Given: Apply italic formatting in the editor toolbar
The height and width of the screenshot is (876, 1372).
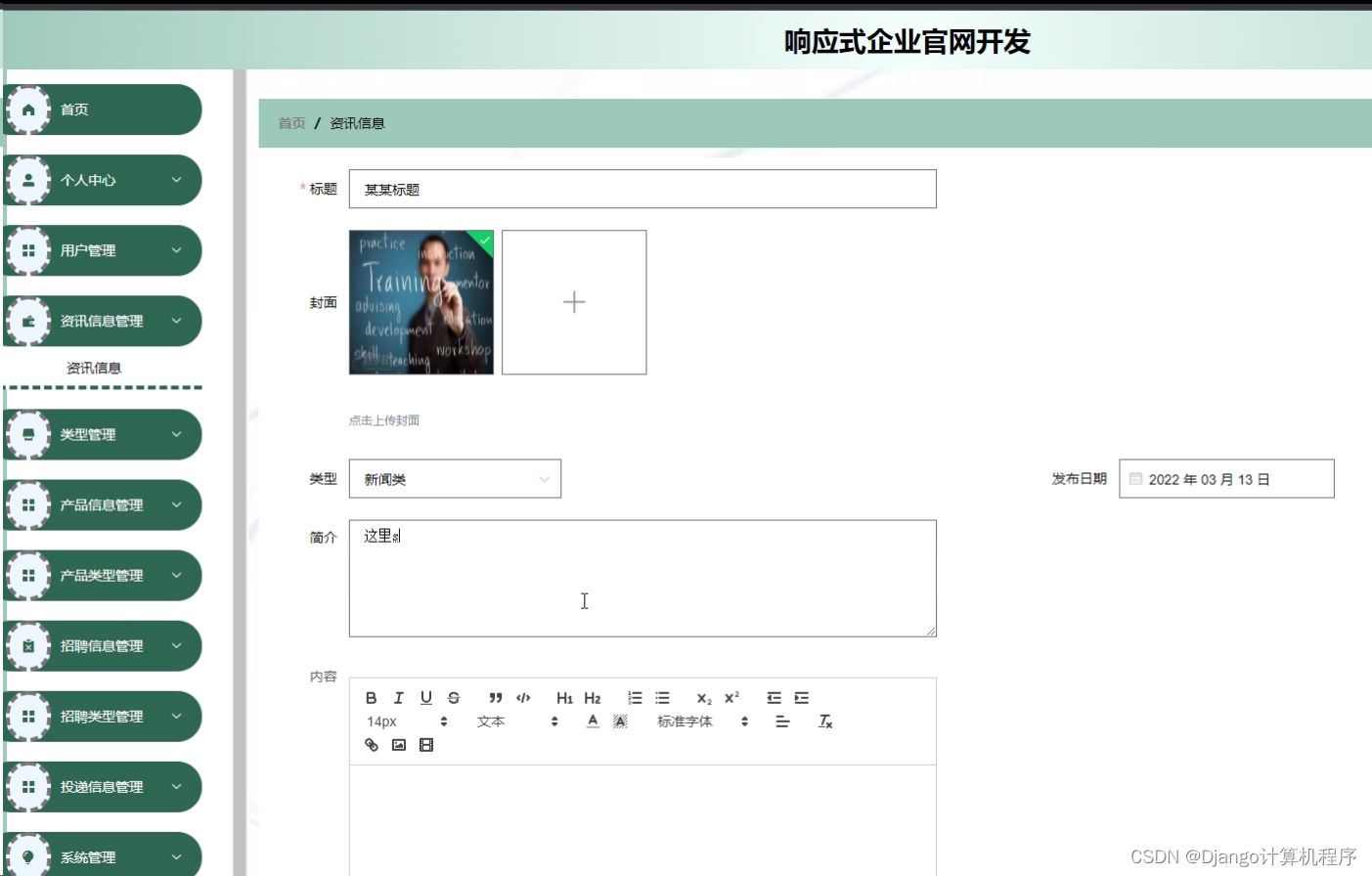Looking at the screenshot, I should point(398,697).
